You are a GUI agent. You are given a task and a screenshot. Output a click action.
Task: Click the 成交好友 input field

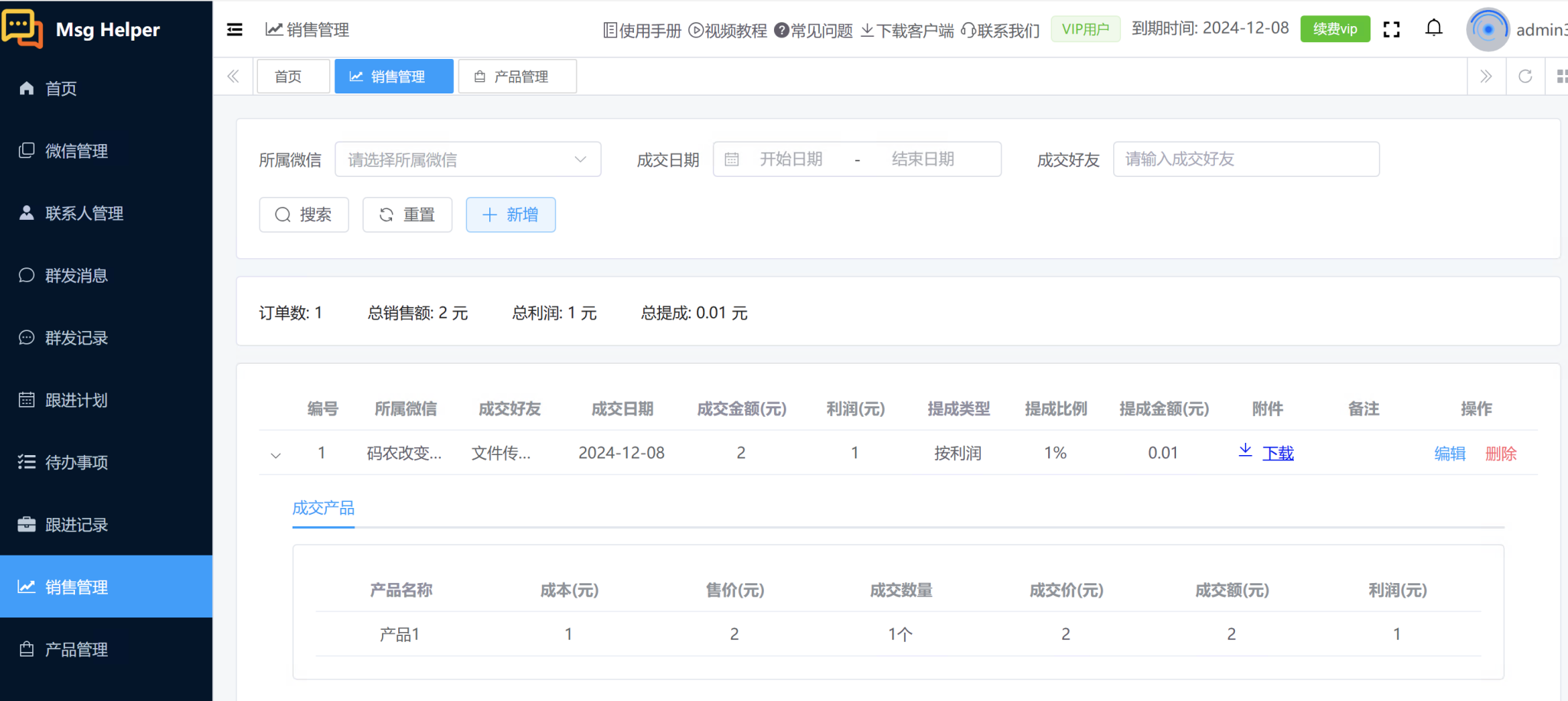click(1246, 159)
